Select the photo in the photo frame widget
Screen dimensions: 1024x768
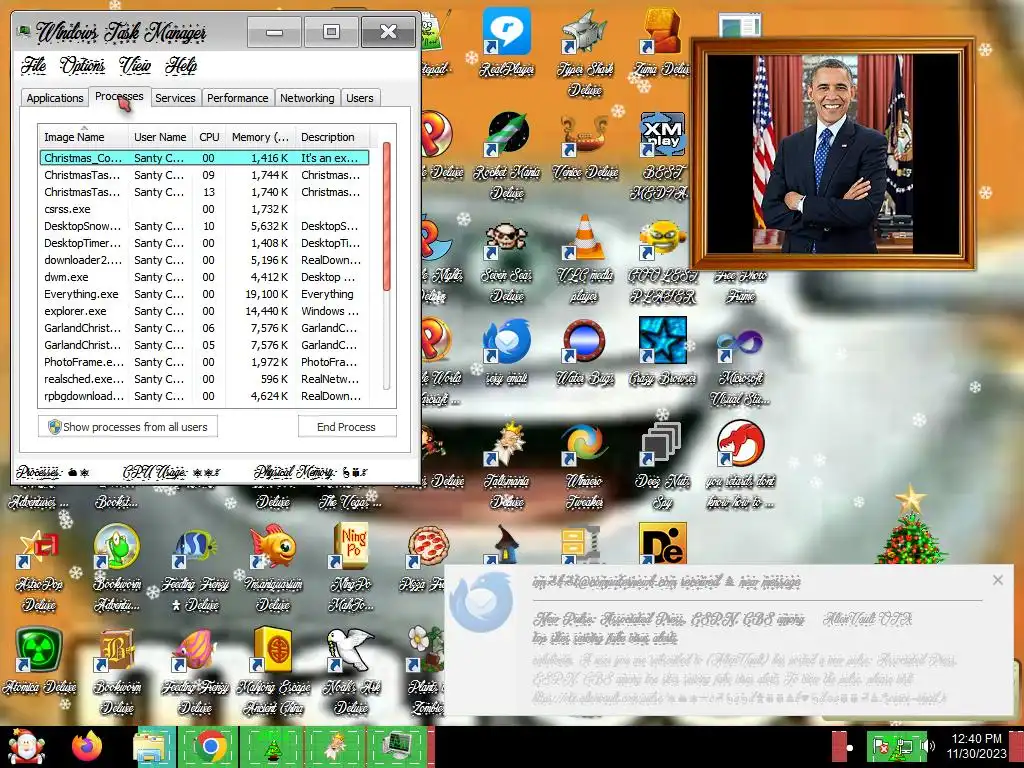pyautogui.click(x=833, y=154)
